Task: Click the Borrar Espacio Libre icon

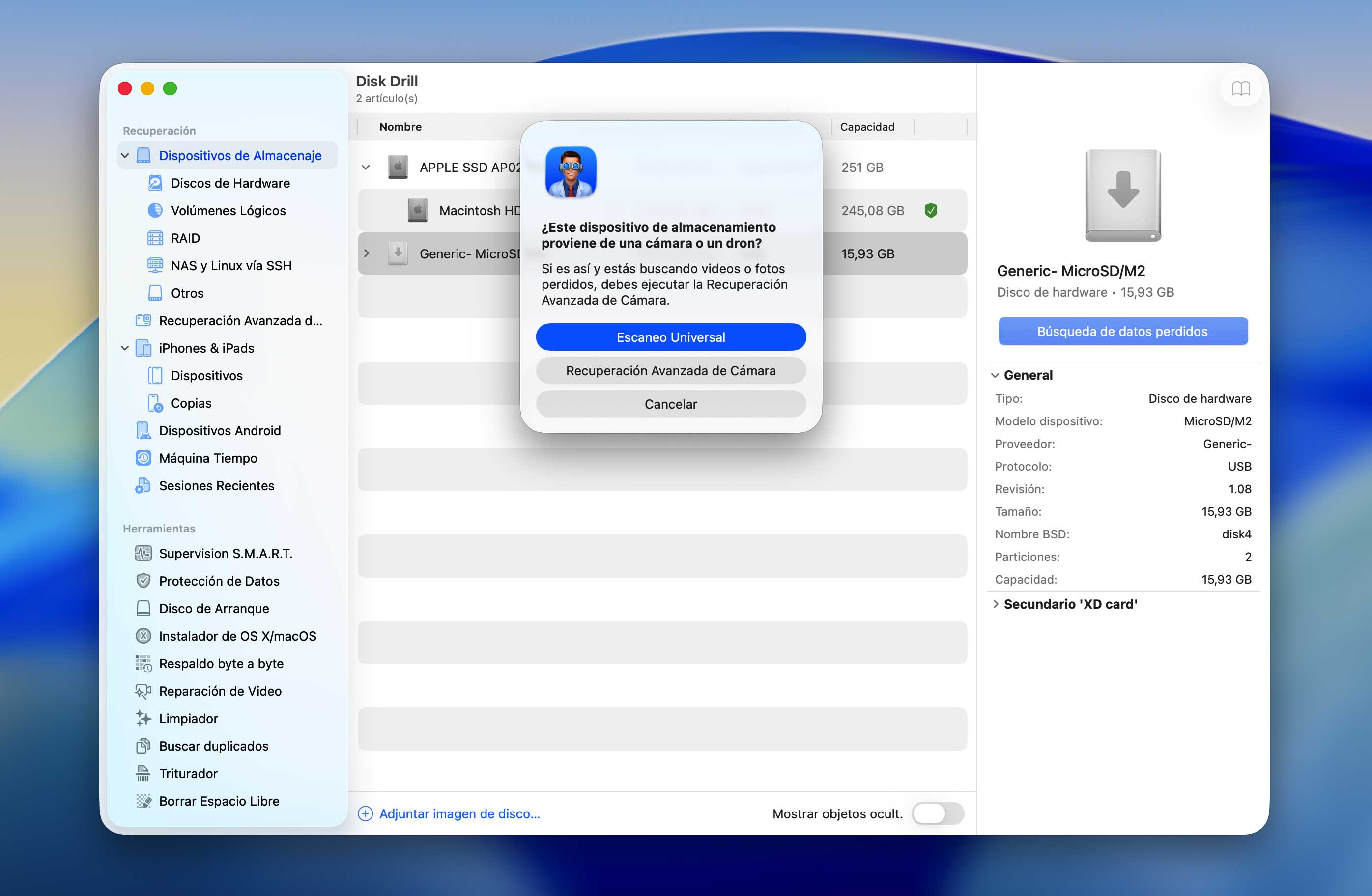Action: tap(143, 801)
